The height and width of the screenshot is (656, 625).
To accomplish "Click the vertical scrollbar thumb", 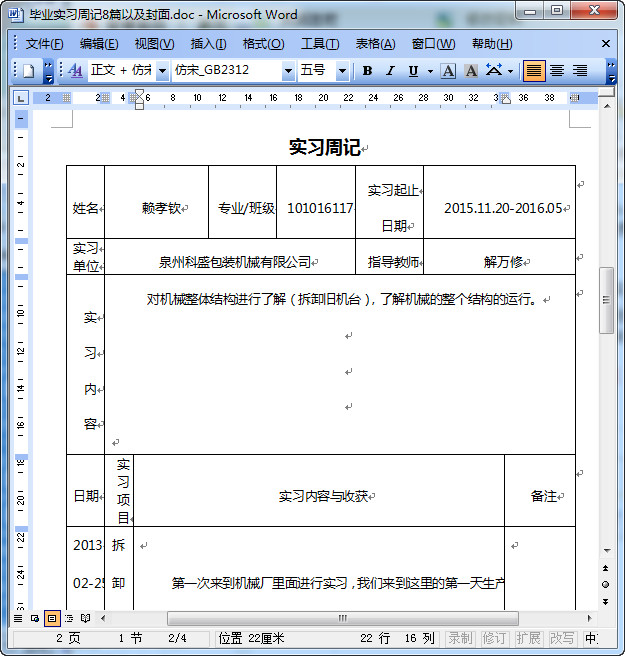I will [606, 300].
